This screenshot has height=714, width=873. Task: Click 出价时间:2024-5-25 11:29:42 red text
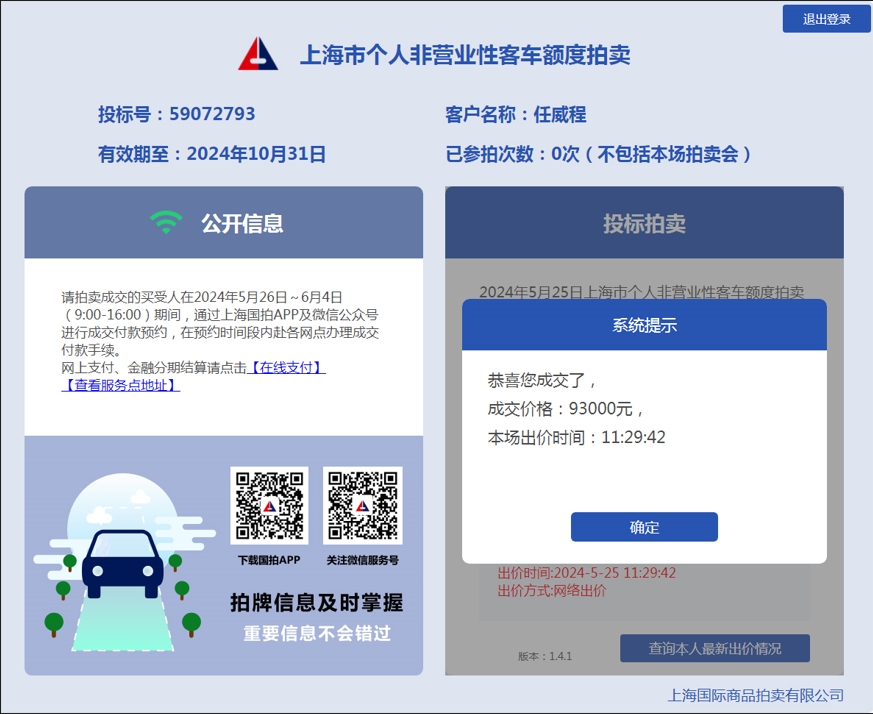tap(587, 573)
